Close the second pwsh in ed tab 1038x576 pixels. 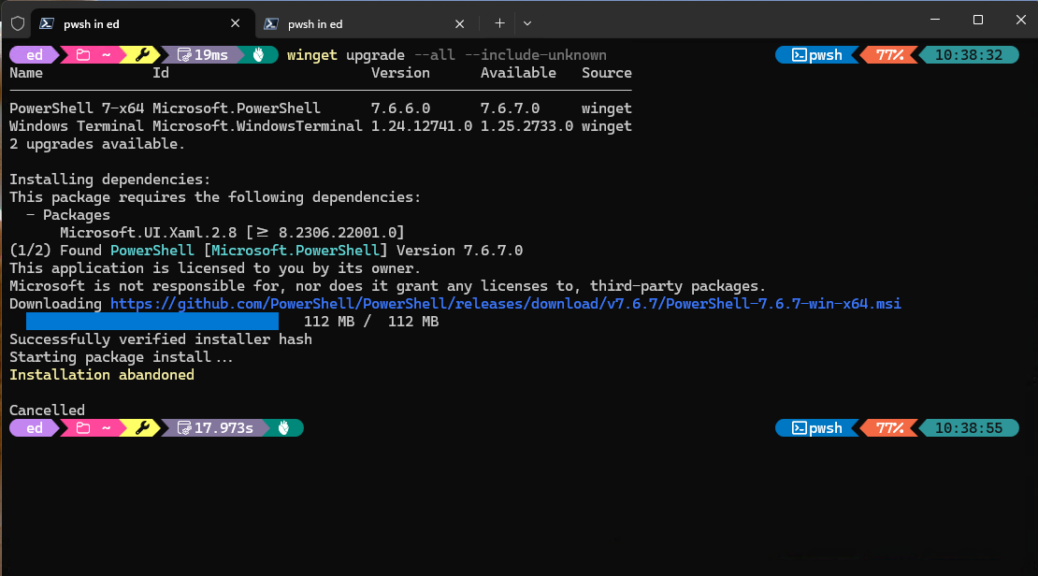[x=459, y=24]
